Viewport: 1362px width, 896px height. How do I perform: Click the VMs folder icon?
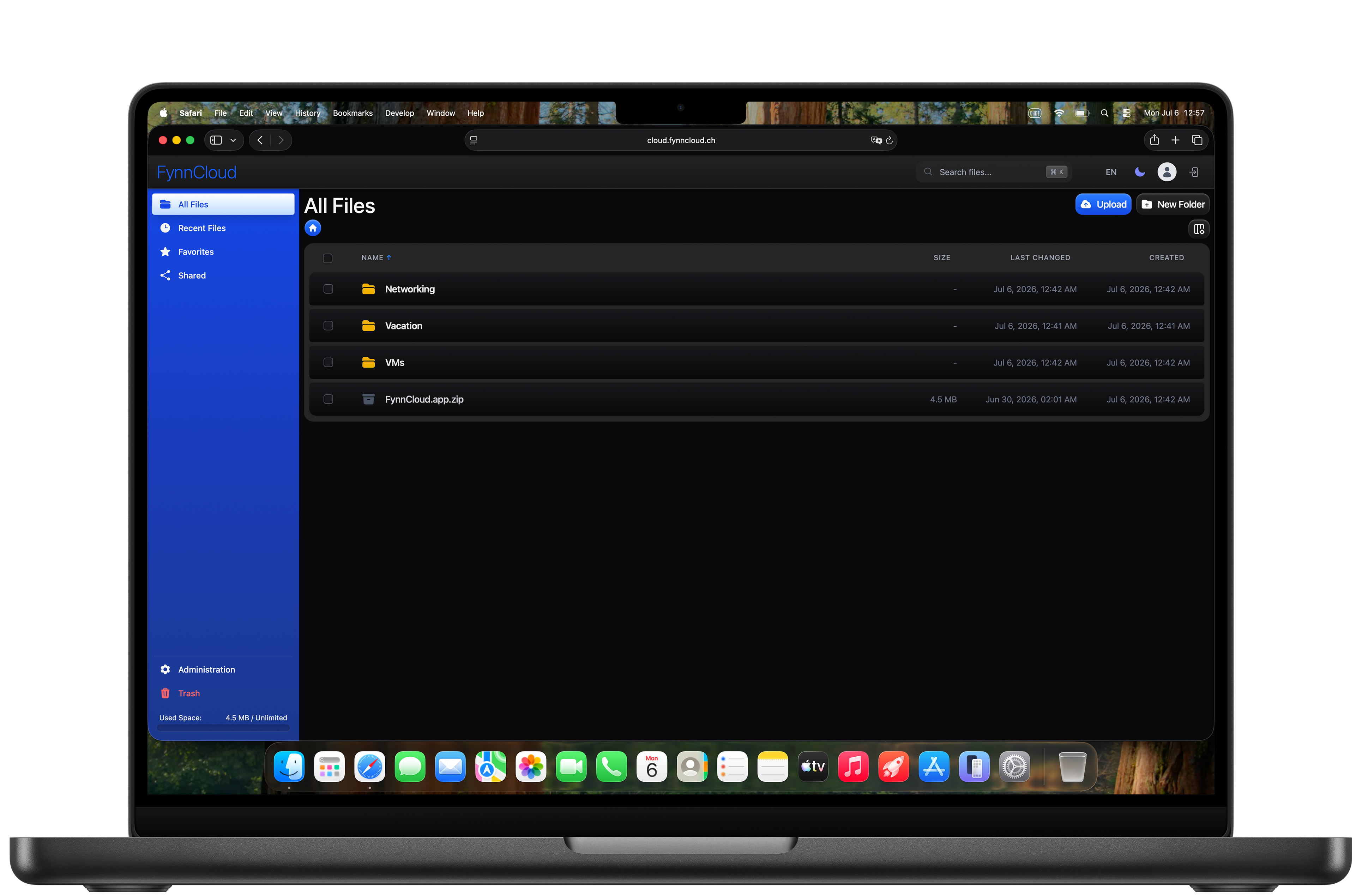368,362
